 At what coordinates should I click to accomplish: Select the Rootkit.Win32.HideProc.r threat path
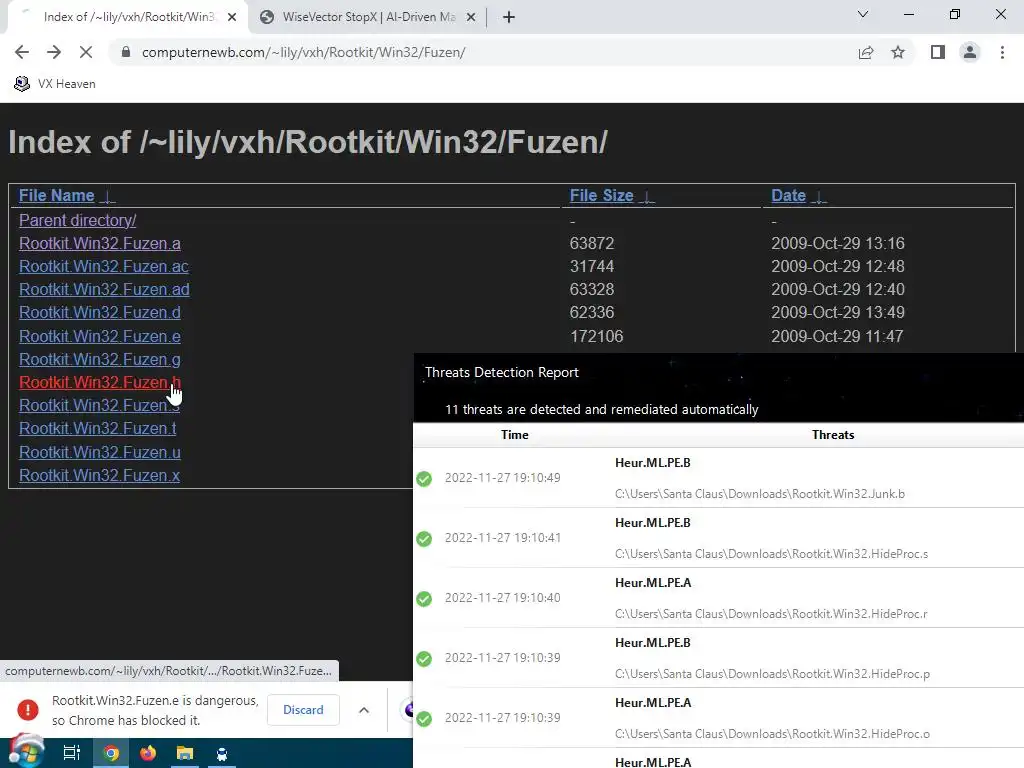coord(771,614)
